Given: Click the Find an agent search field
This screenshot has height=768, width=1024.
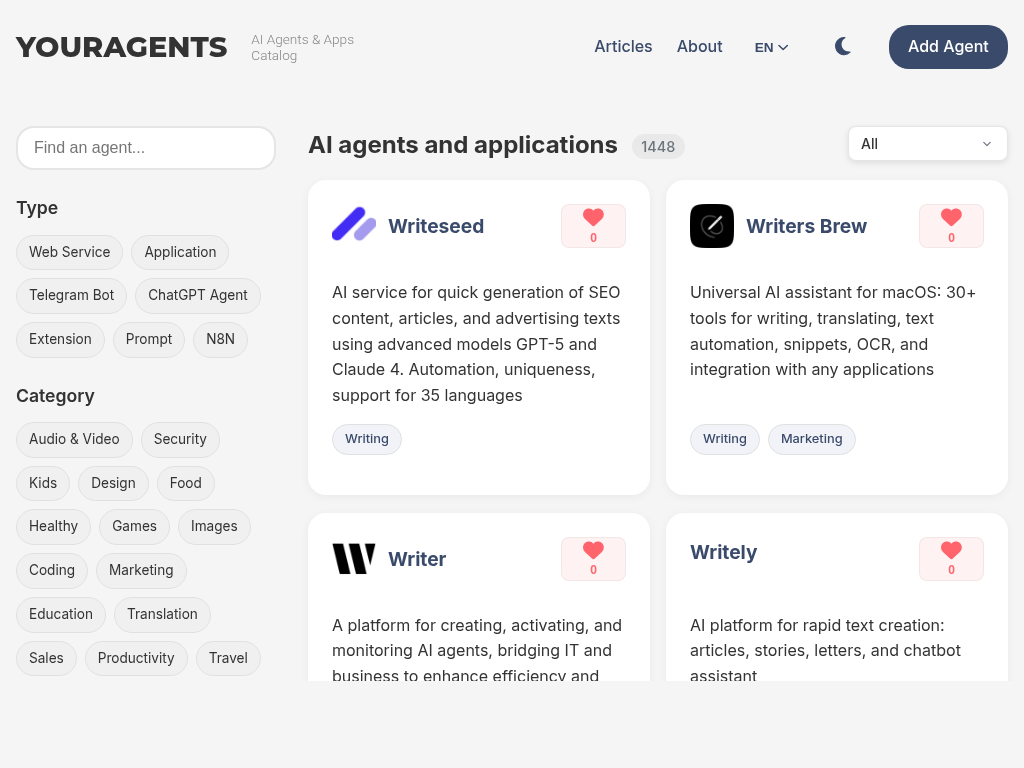Looking at the screenshot, I should click(146, 148).
